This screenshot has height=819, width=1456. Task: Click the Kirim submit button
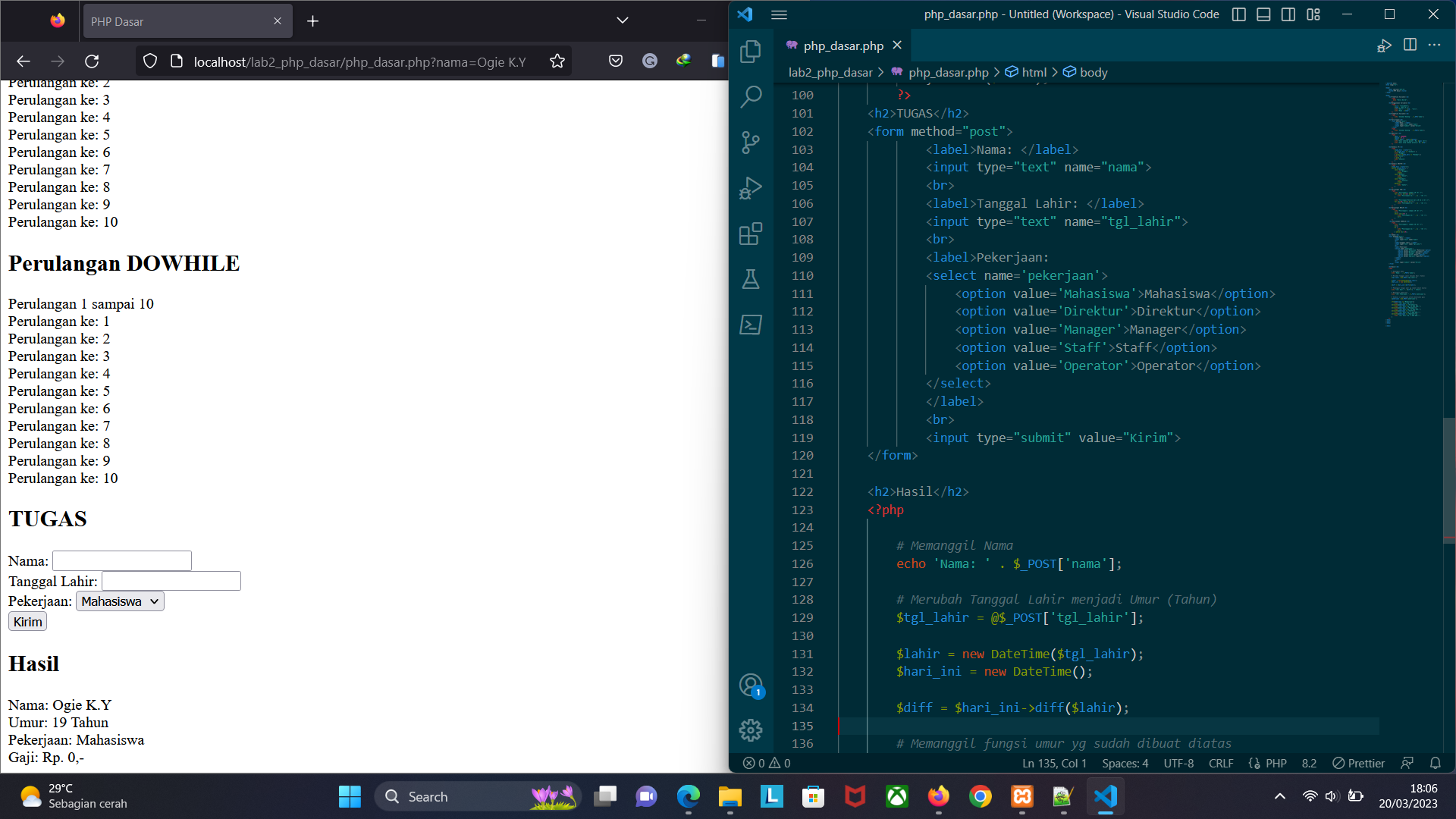[x=27, y=621]
